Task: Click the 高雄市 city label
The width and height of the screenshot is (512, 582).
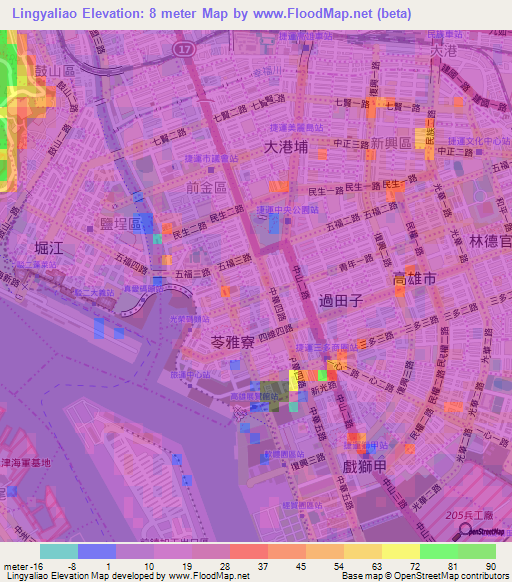Action: coord(414,279)
